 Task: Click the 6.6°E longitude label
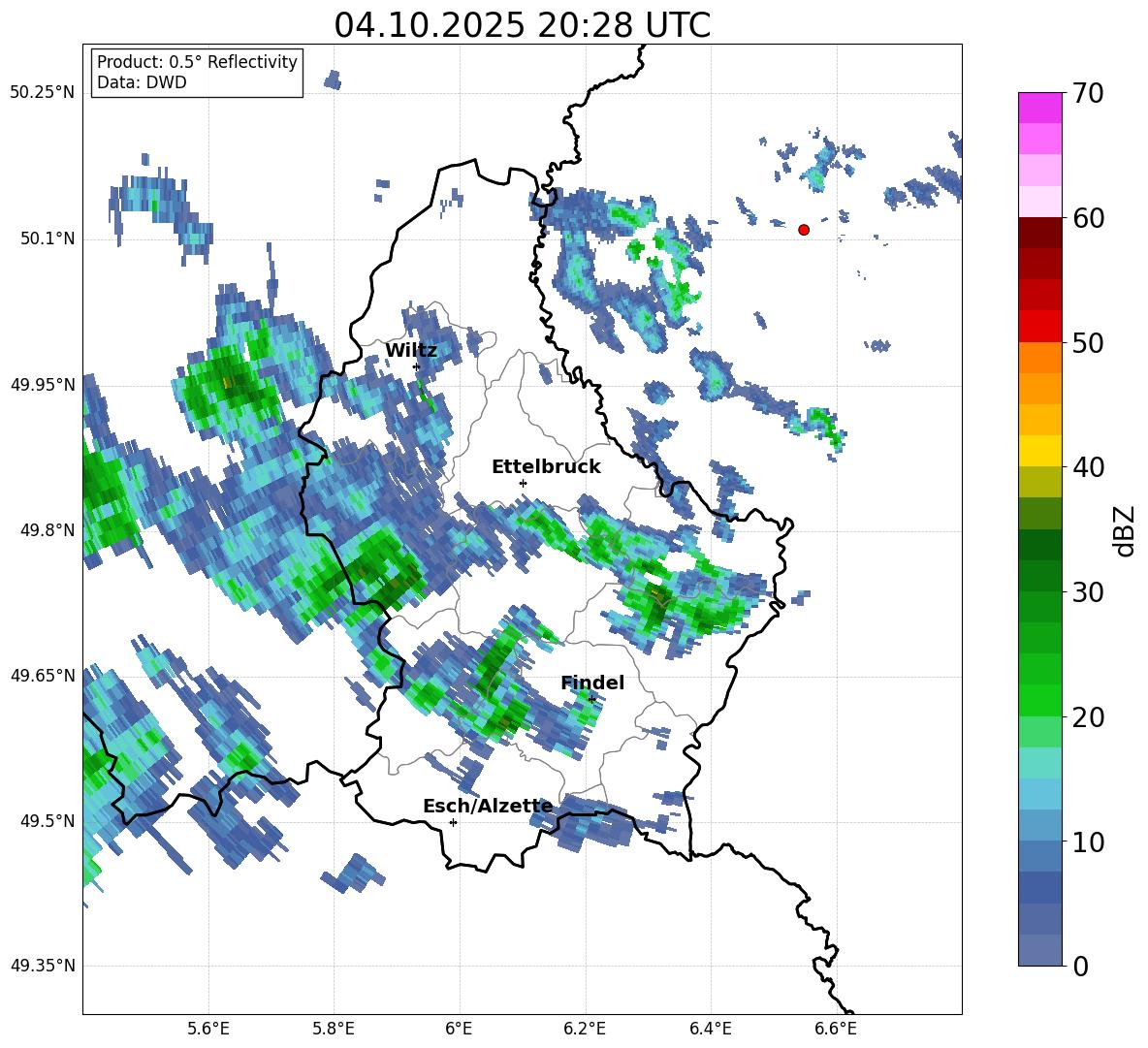click(x=836, y=1029)
